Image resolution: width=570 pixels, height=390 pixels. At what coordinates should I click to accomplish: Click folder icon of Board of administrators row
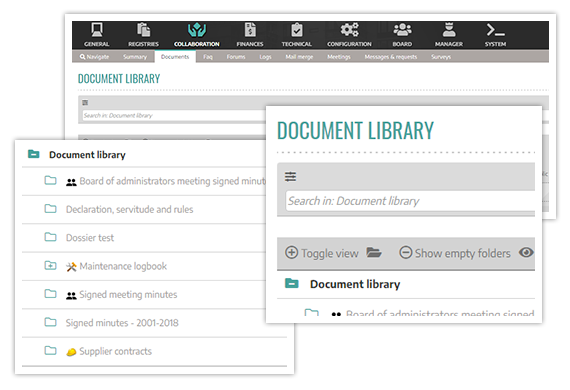pos(51,180)
